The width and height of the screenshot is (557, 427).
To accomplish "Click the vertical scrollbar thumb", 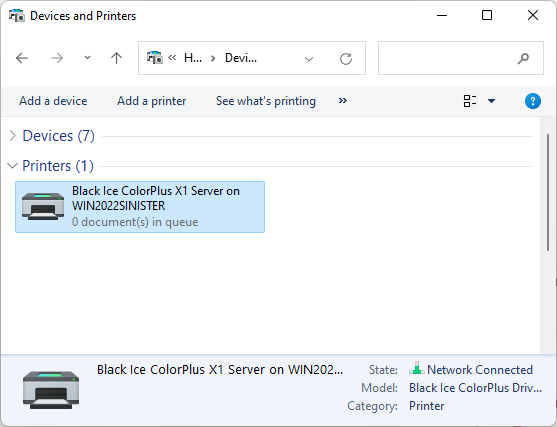I will [548, 193].
